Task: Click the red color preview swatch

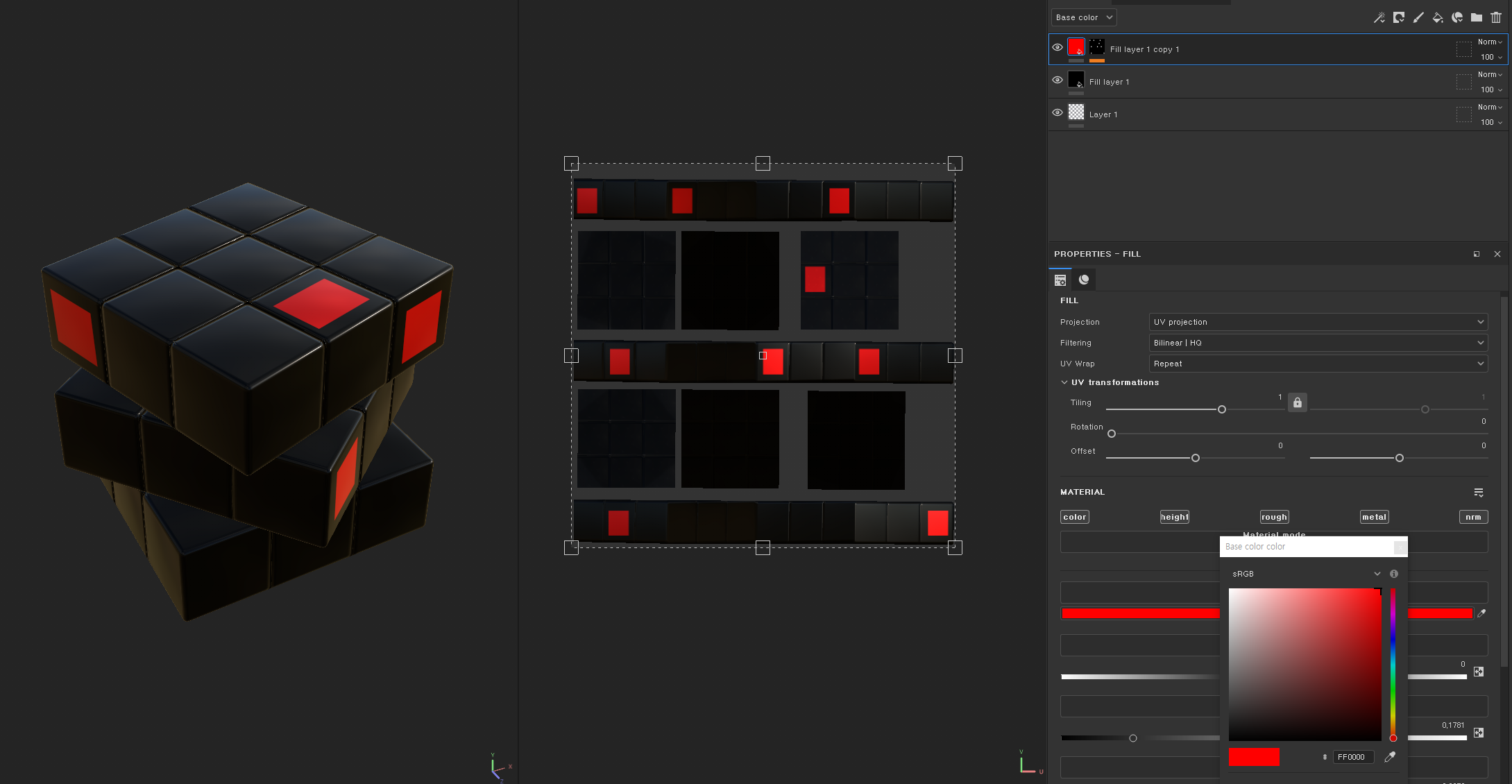Action: coord(1253,757)
